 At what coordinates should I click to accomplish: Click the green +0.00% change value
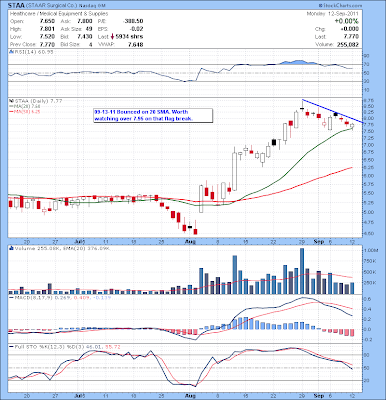(347, 21)
